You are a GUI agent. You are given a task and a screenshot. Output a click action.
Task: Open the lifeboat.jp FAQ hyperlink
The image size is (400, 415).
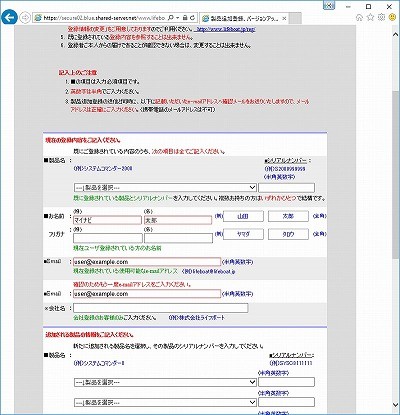pos(226,29)
